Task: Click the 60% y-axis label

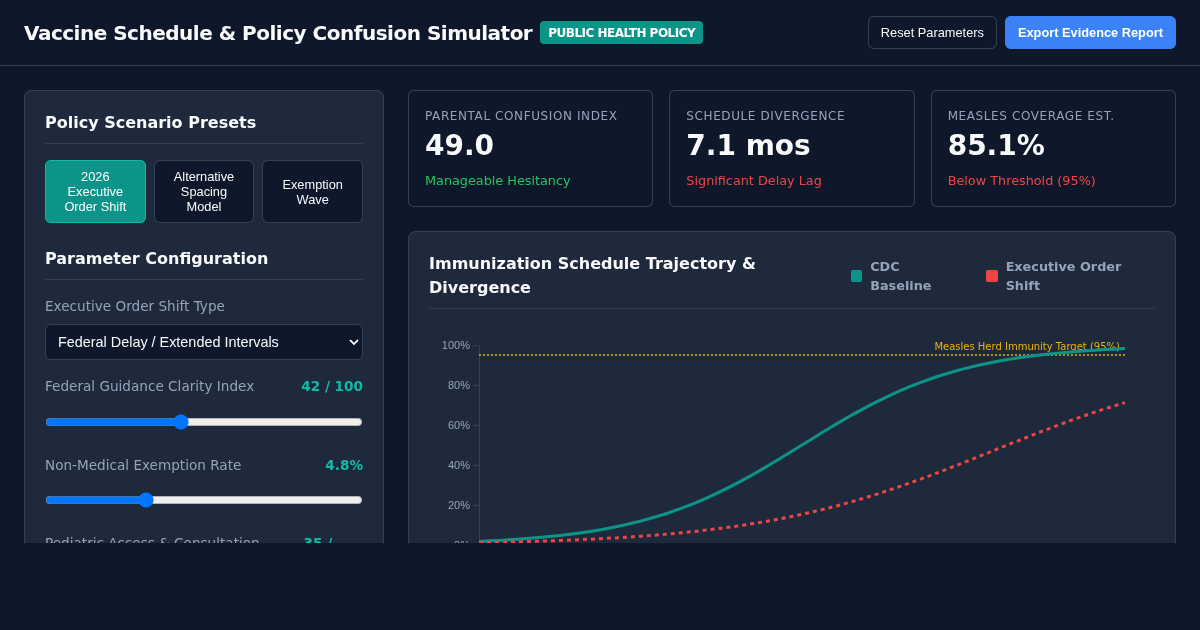Action: (x=459, y=425)
